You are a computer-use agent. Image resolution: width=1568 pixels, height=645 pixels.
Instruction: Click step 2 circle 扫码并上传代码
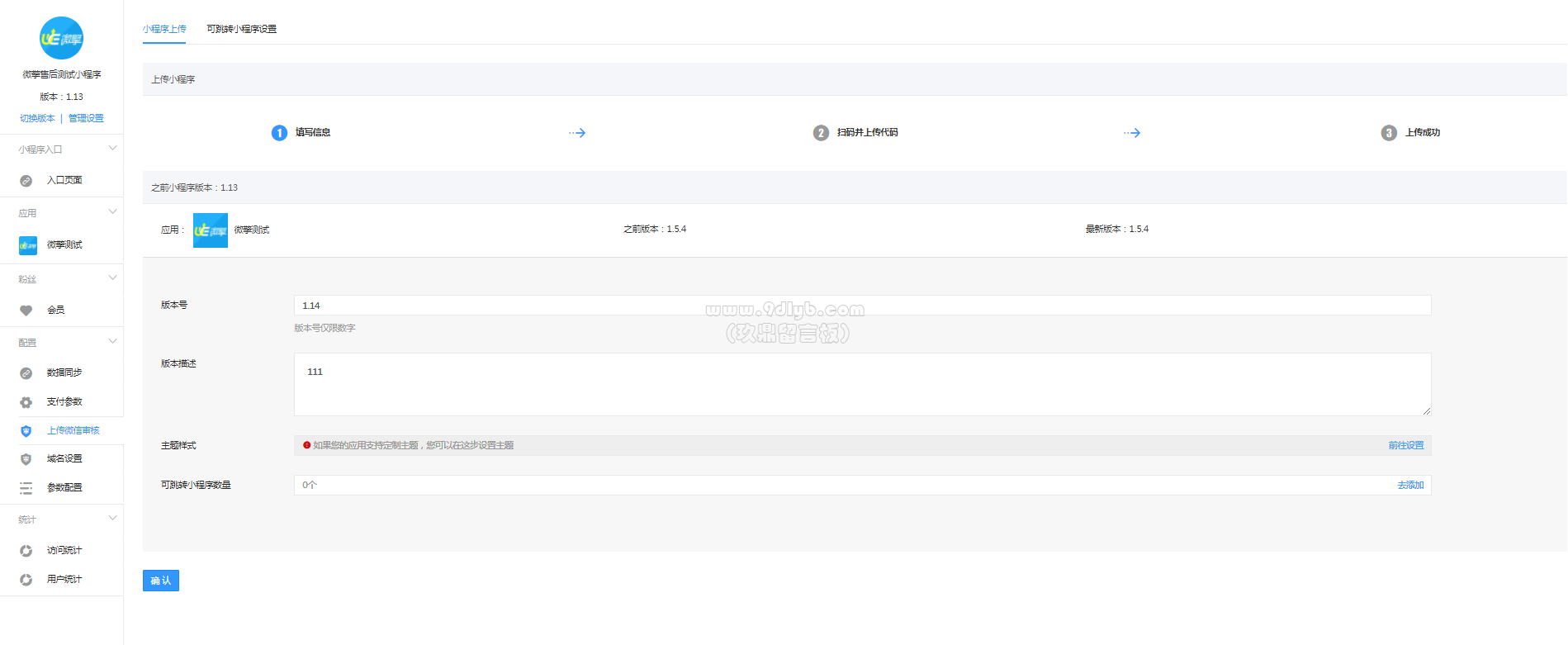click(x=821, y=133)
